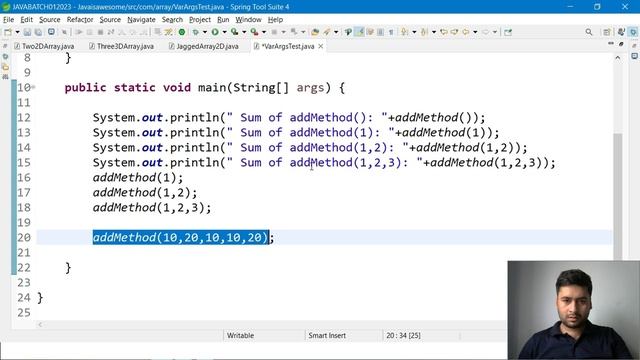Collapse the main method fold marker
640x360 pixels.
coord(33,87)
